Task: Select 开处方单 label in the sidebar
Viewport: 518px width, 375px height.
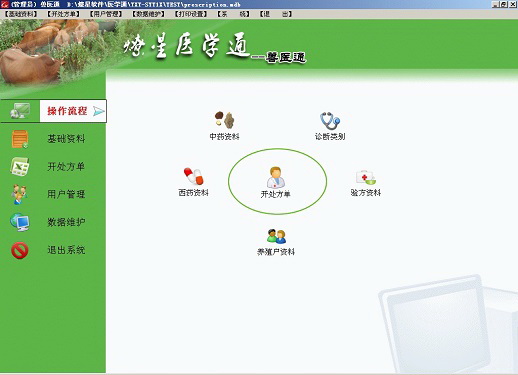Action: tap(66, 166)
